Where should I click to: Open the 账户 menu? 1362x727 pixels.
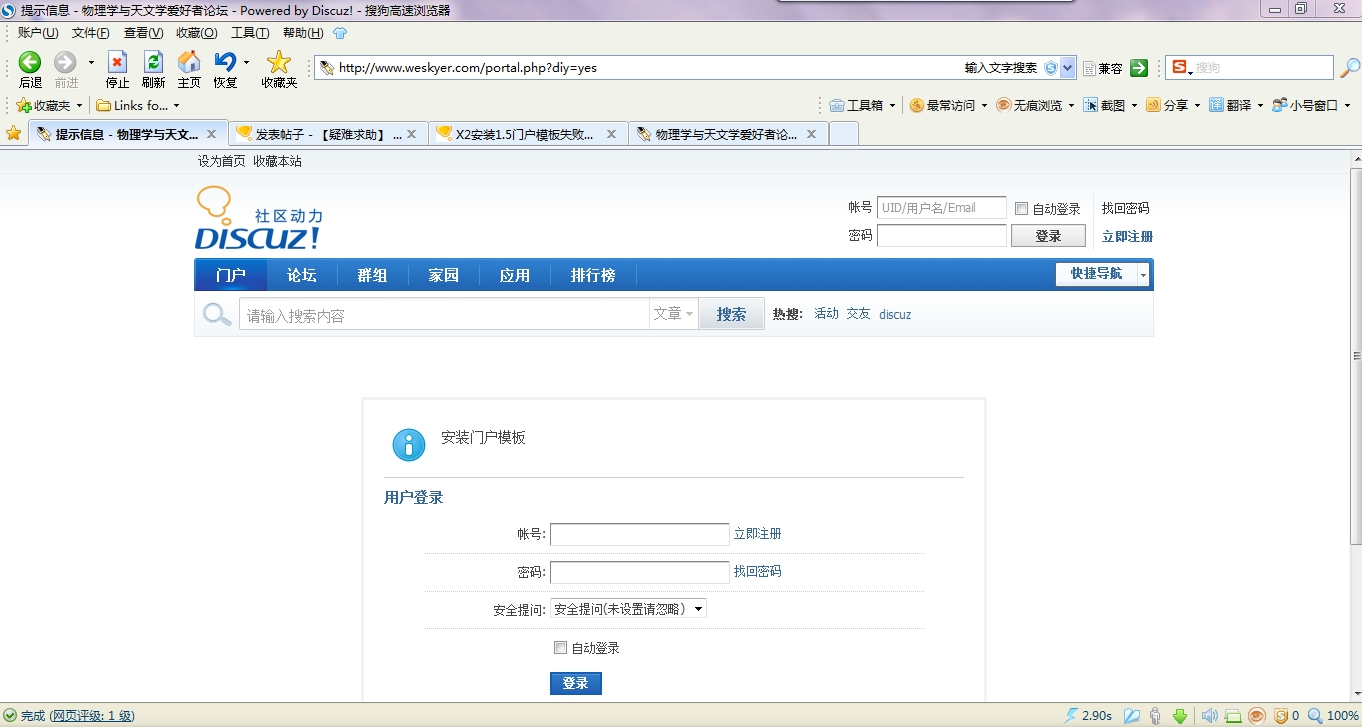(x=38, y=33)
